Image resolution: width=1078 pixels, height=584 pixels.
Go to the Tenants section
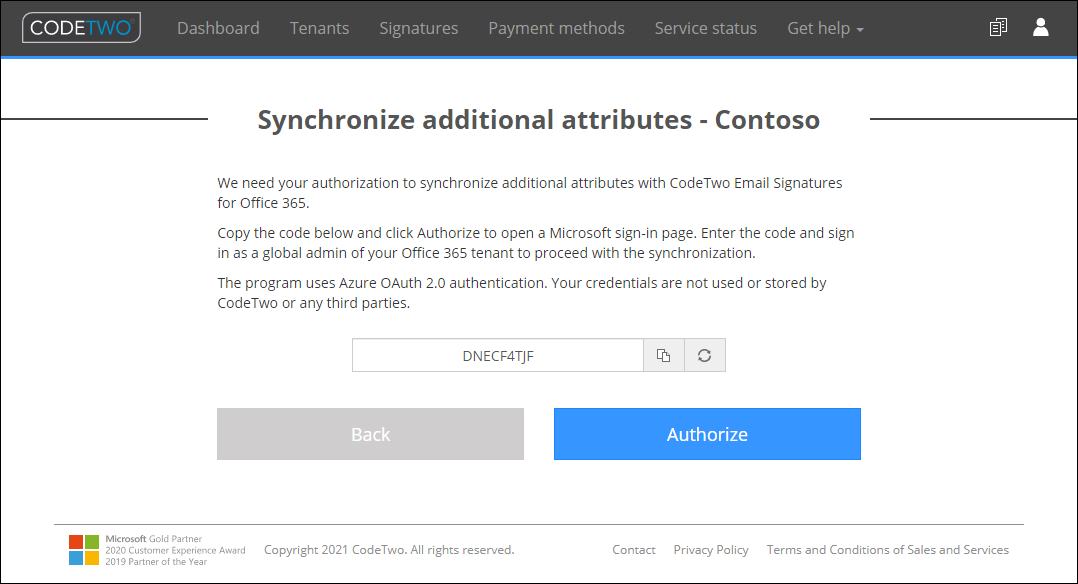319,28
